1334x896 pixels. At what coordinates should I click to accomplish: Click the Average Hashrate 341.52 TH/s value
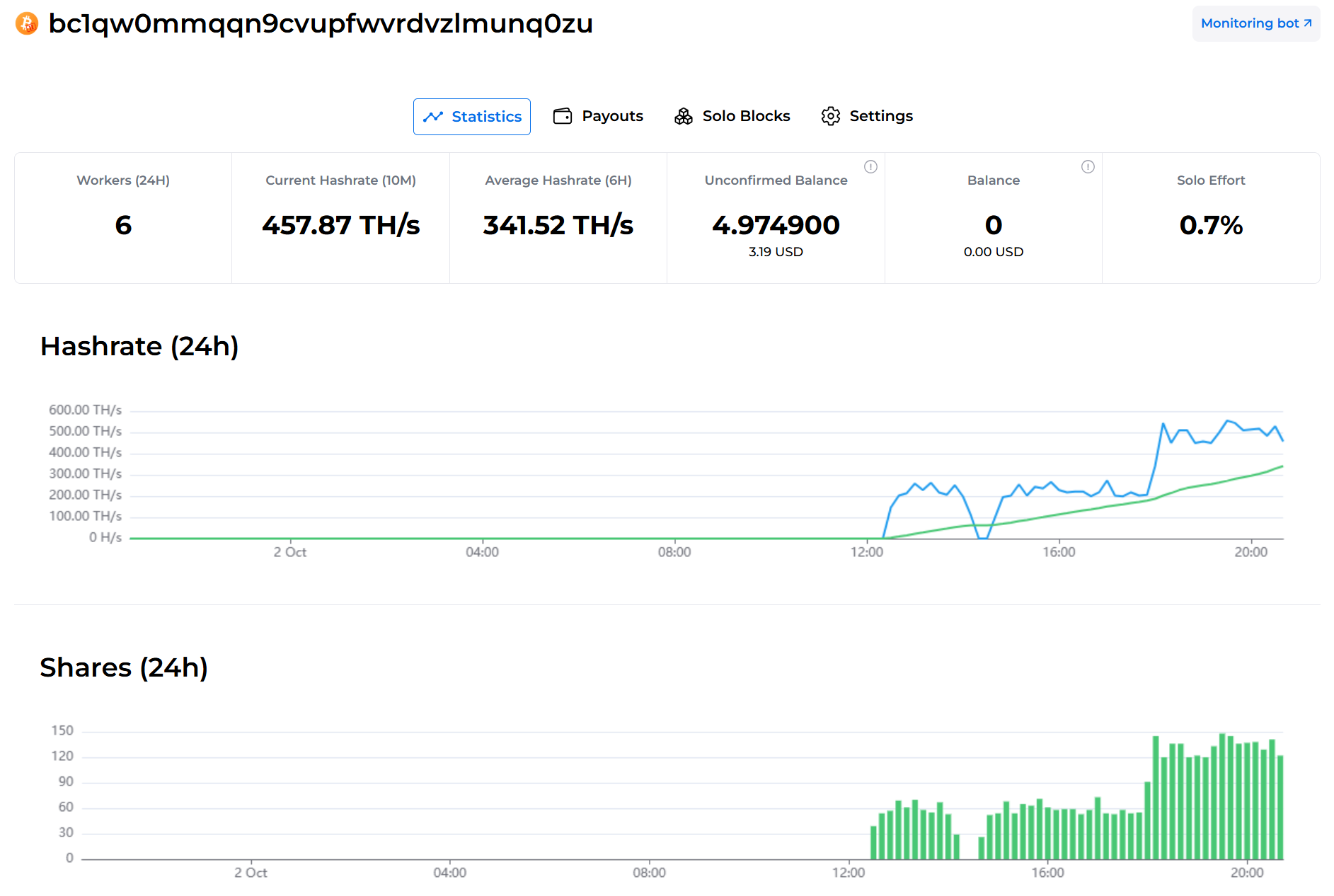pos(558,225)
